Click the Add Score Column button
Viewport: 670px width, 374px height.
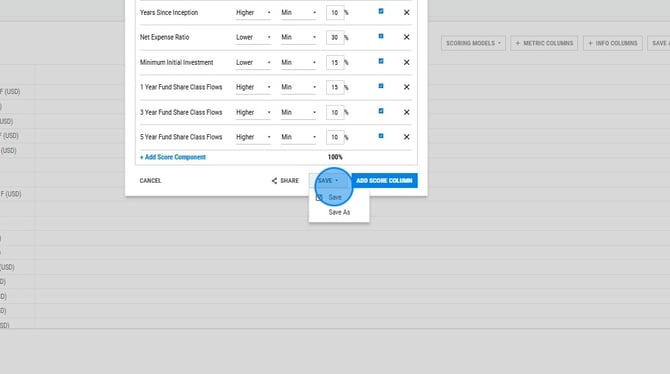pyautogui.click(x=384, y=180)
